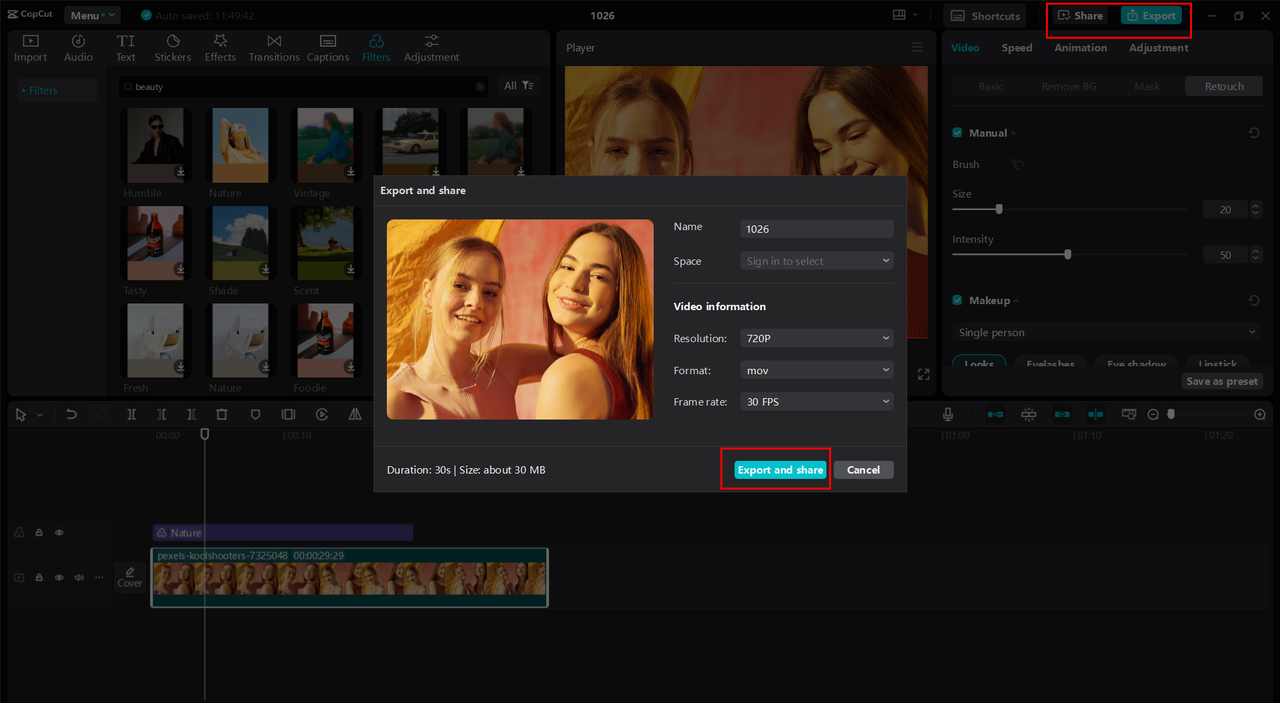Open the All filter sorting dropdown
1280x703 pixels.
pos(518,86)
